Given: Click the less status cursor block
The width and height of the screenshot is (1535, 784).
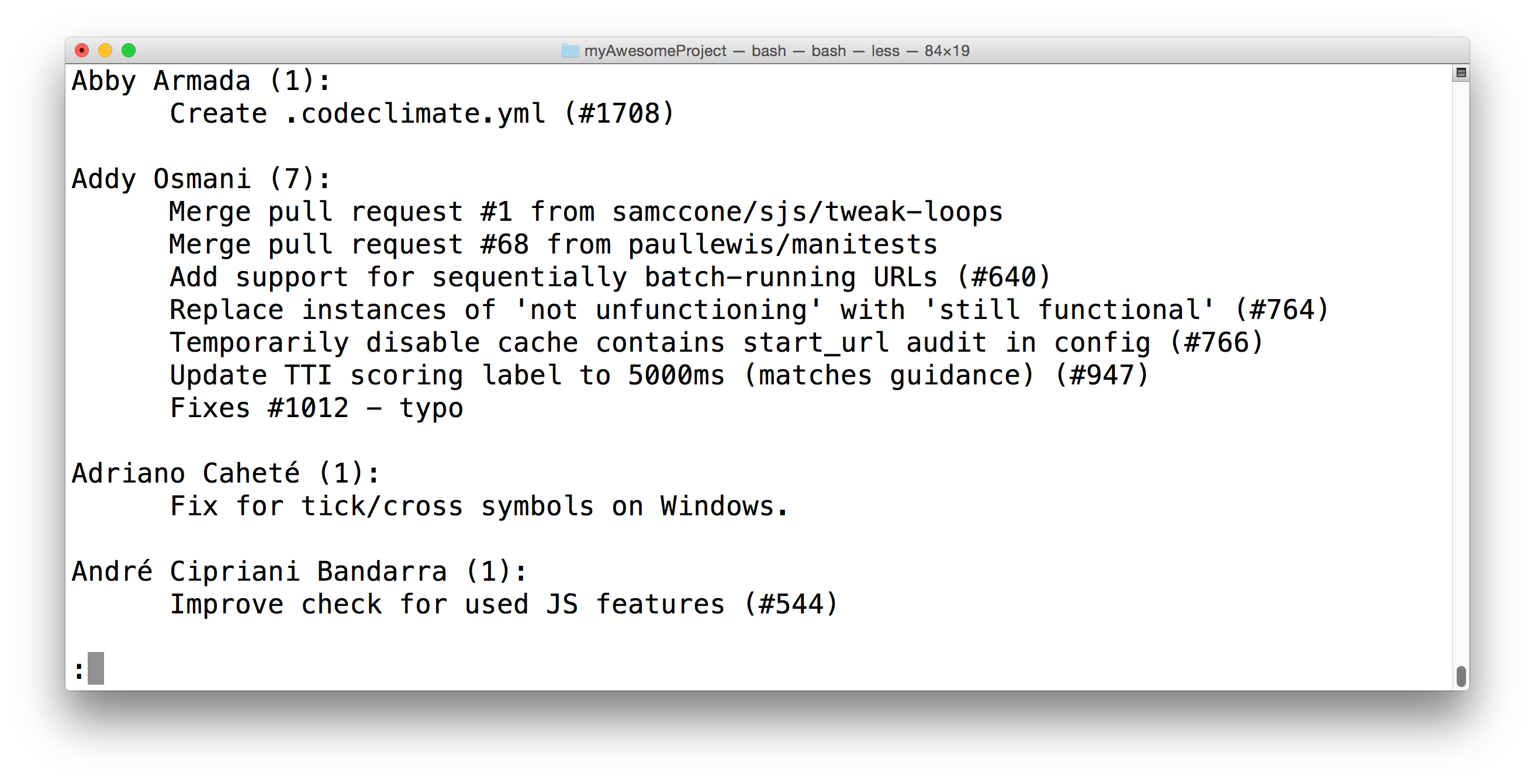Looking at the screenshot, I should (95, 669).
